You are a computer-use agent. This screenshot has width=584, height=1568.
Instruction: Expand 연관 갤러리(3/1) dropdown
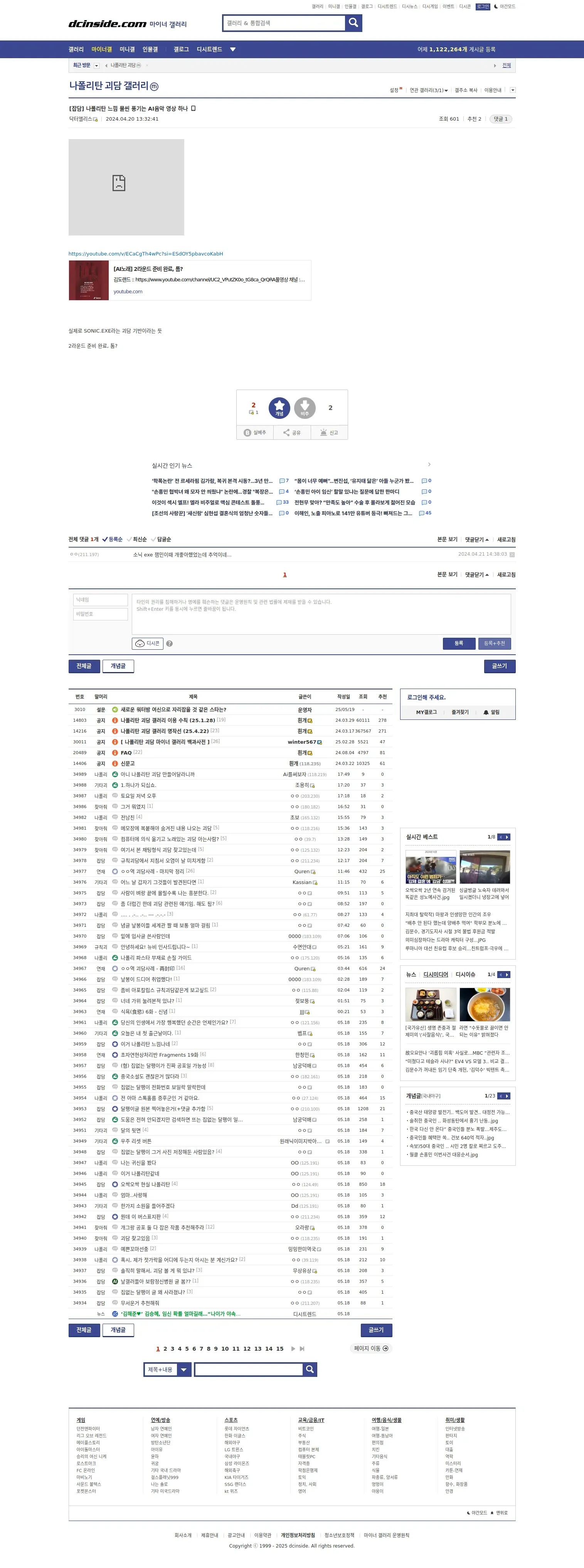pos(429,90)
